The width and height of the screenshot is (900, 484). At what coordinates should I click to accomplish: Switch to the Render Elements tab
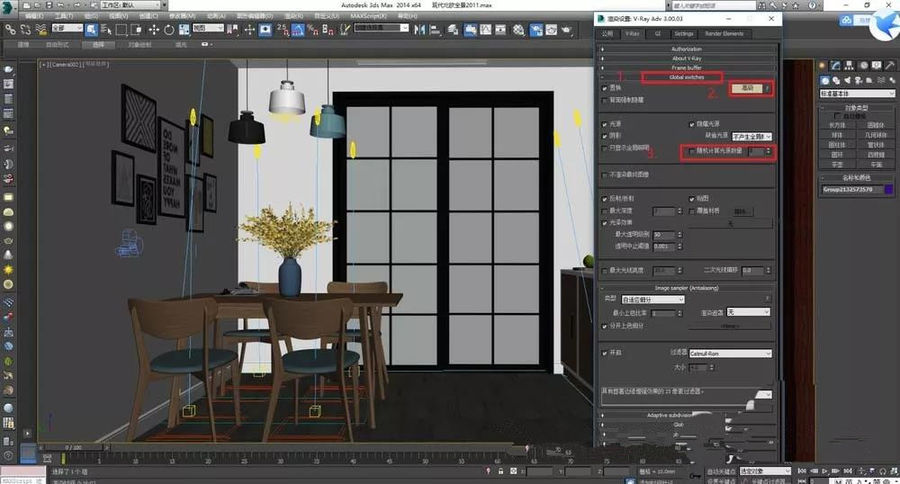(x=724, y=34)
